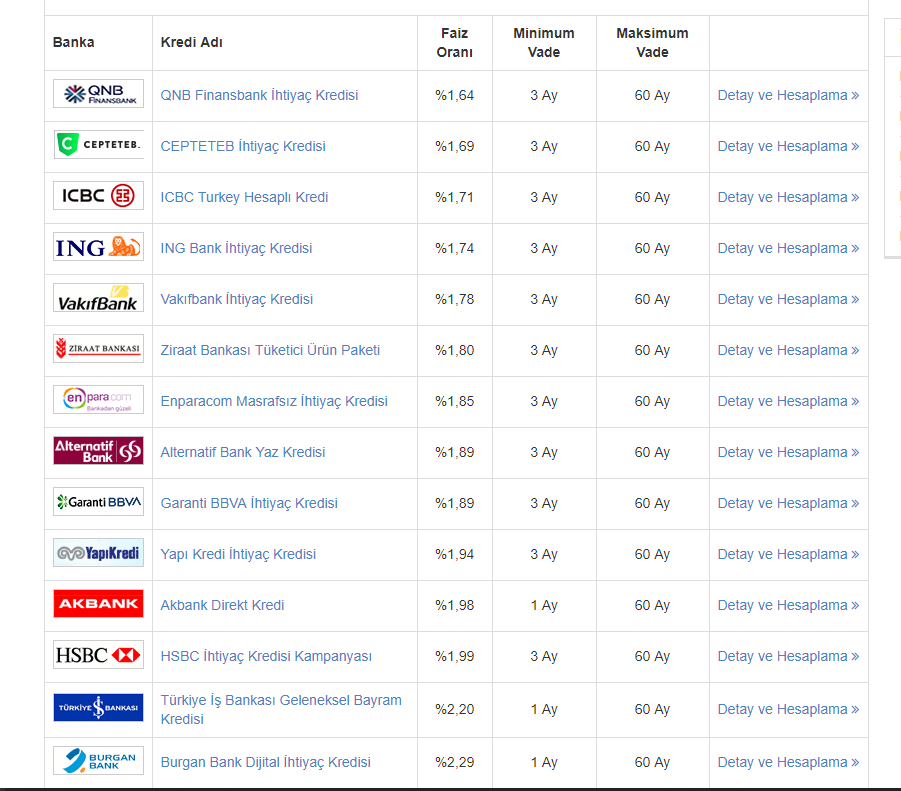The height and width of the screenshot is (791, 901).
Task: Select the 1 Ay cell in Akbank row
Action: coord(544,605)
